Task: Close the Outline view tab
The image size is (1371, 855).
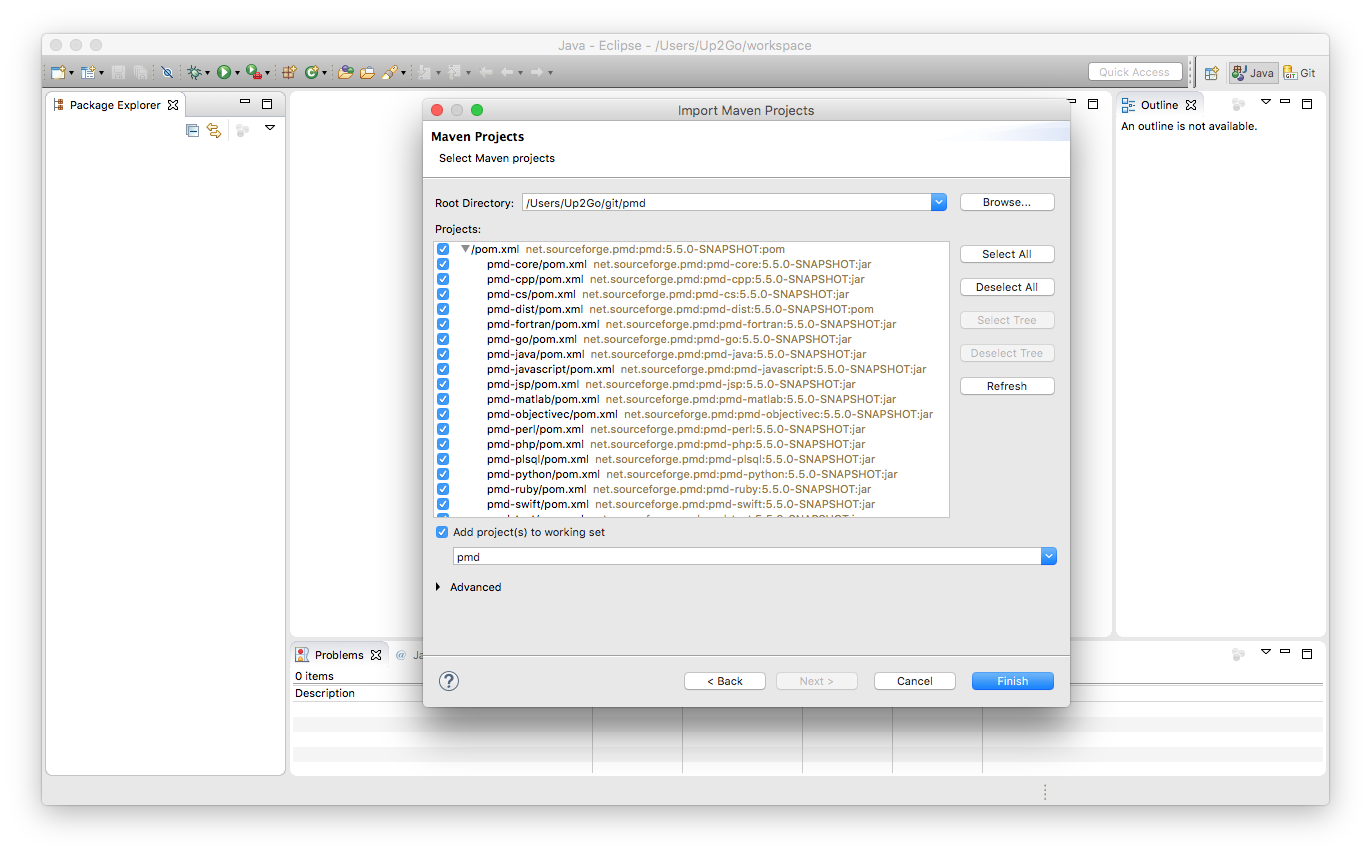Action: pos(1190,105)
